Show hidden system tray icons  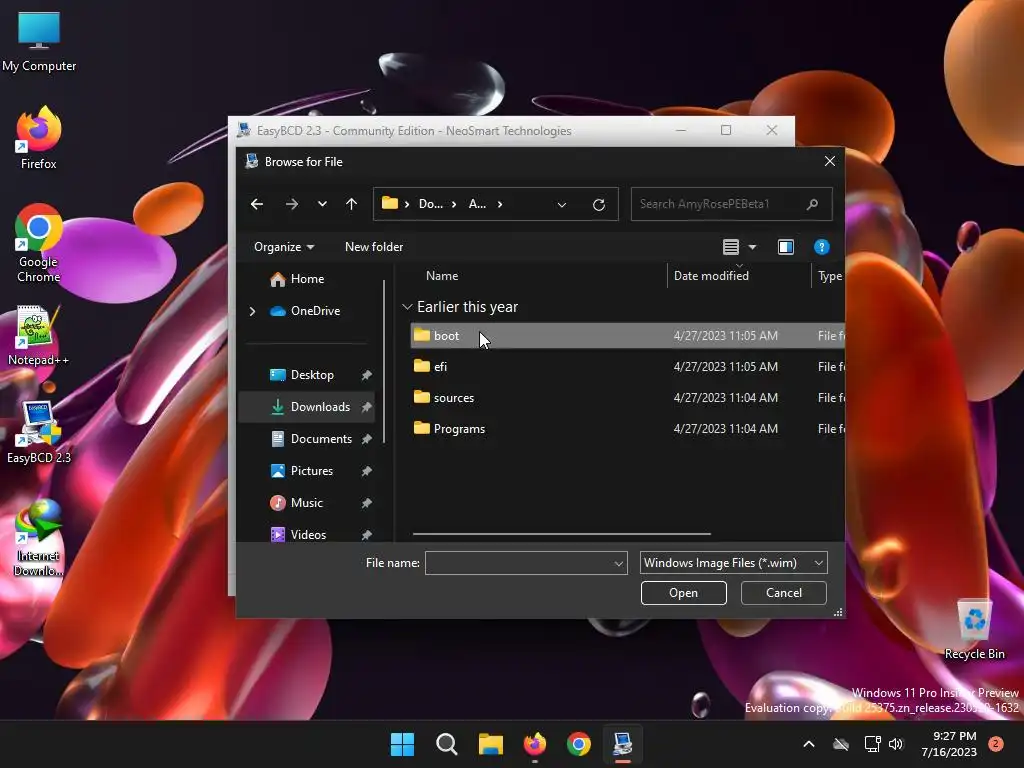click(808, 744)
